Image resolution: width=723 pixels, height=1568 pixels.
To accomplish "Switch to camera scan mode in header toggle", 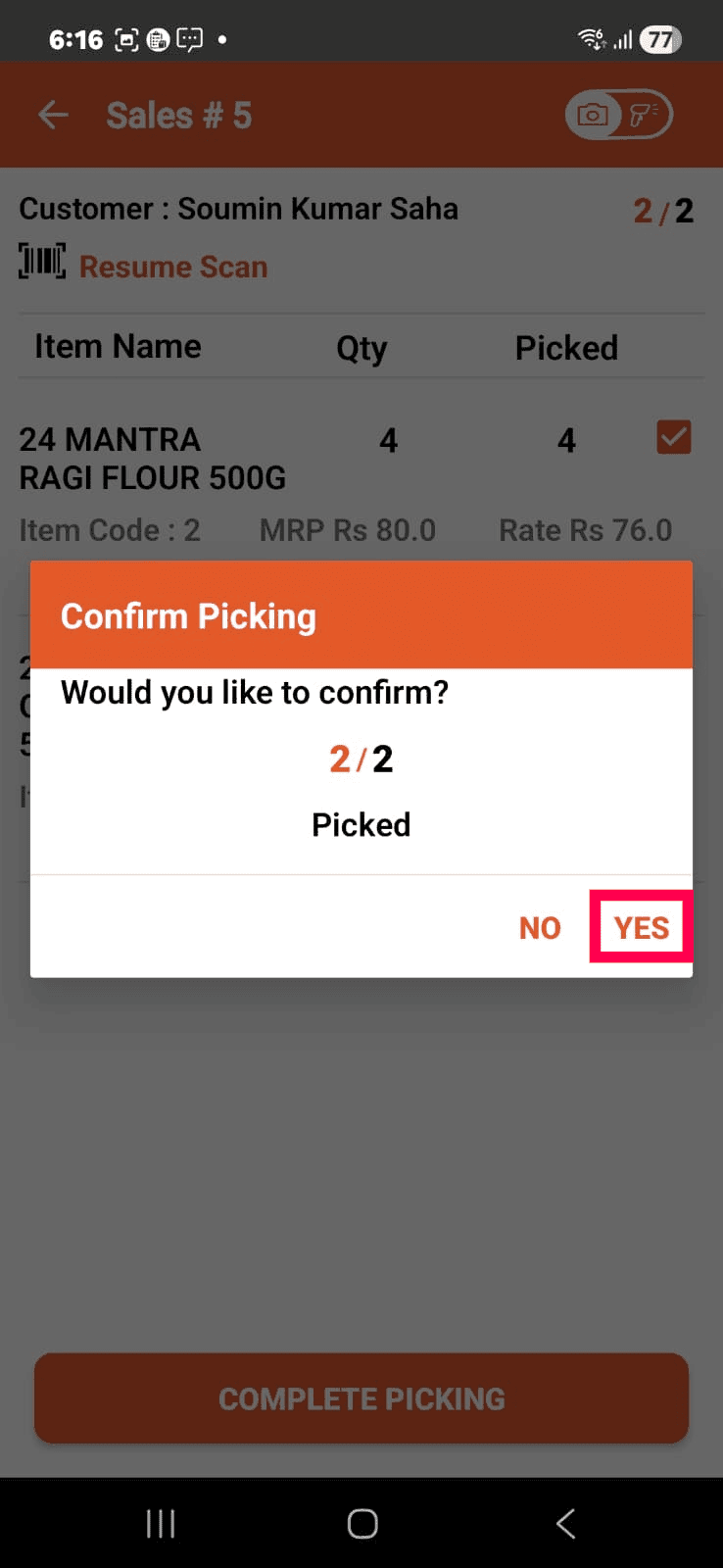I will 593,116.
